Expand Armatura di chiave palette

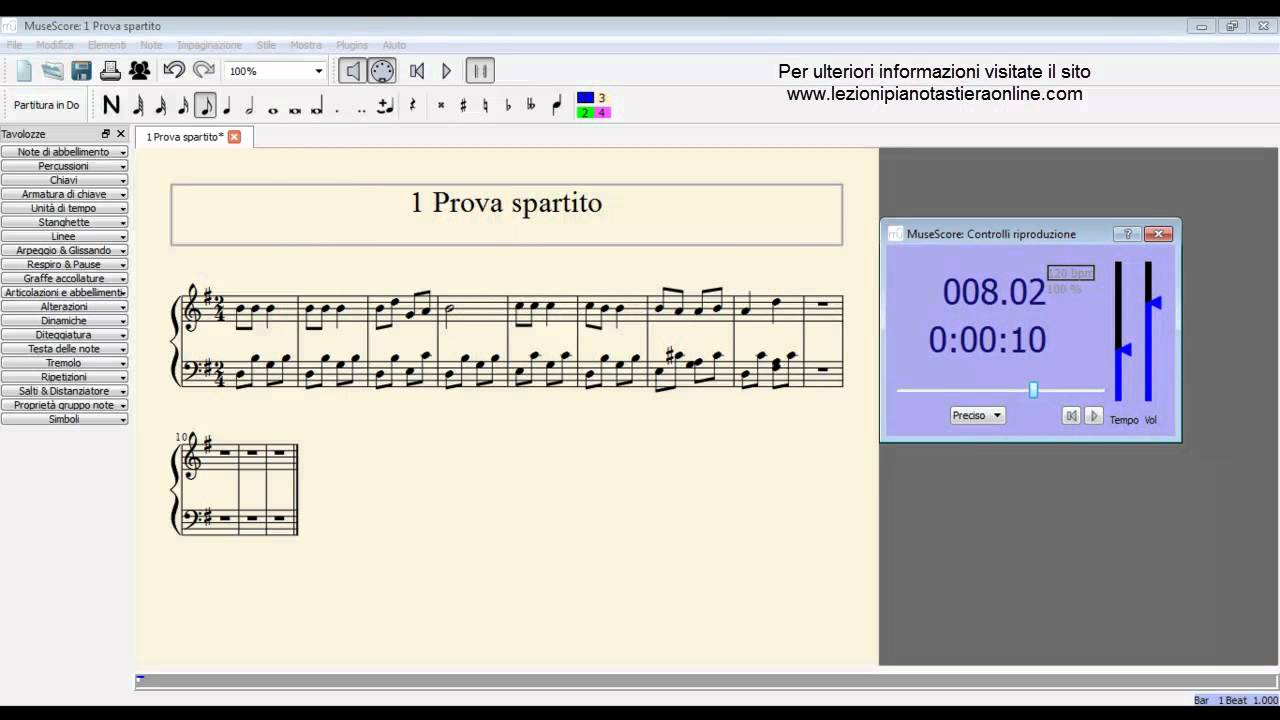click(x=64, y=194)
